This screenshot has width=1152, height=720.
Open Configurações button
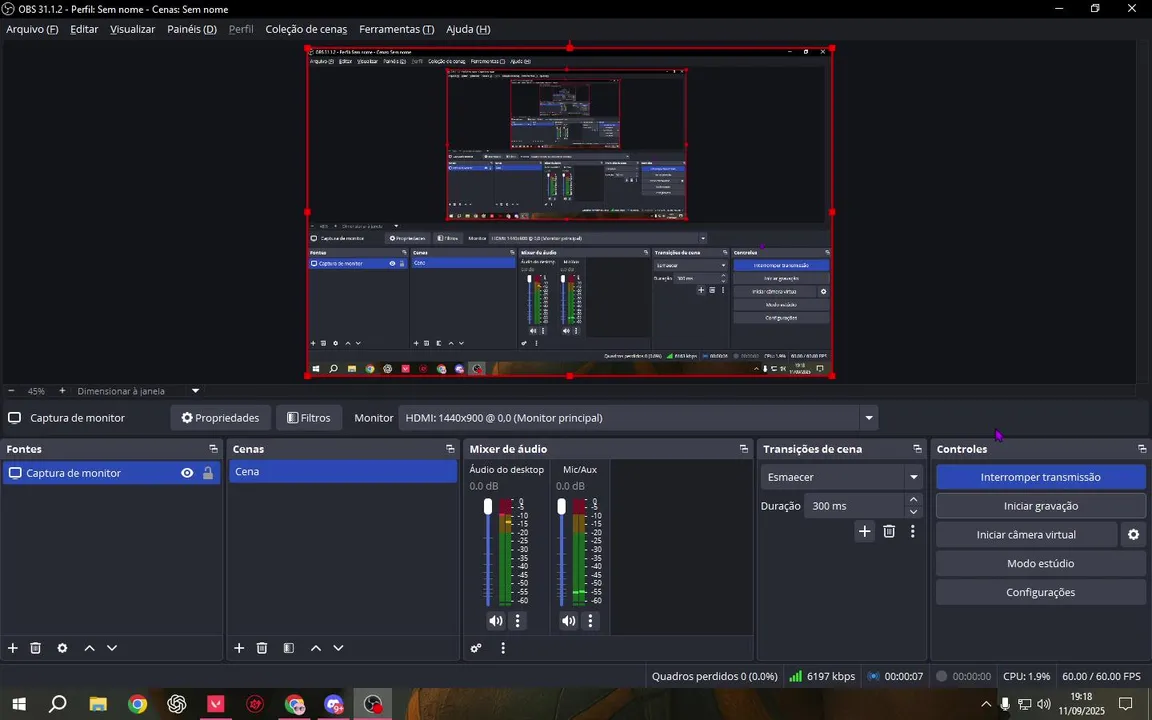click(1040, 592)
